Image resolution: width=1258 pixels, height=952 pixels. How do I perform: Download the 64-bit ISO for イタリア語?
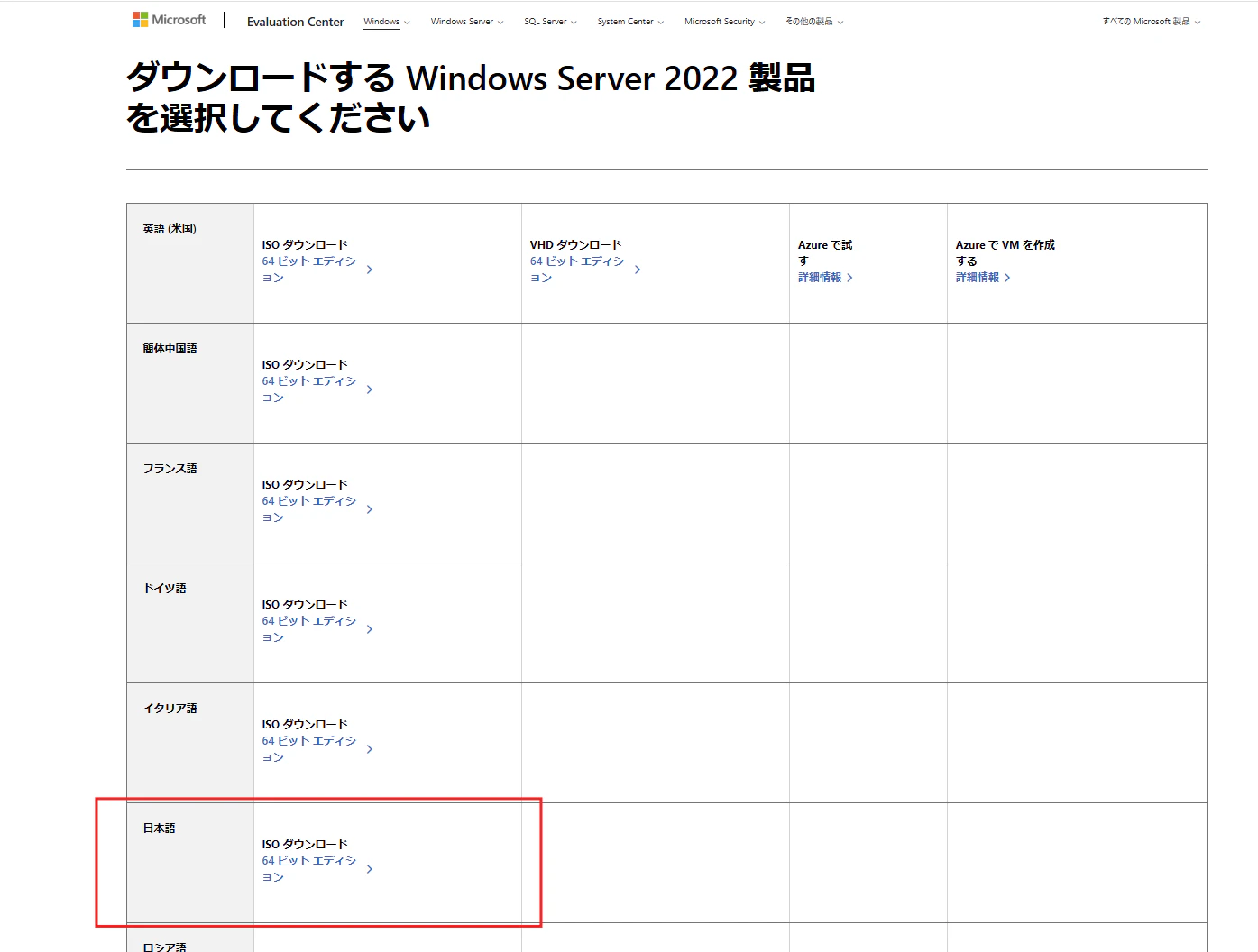click(x=309, y=749)
